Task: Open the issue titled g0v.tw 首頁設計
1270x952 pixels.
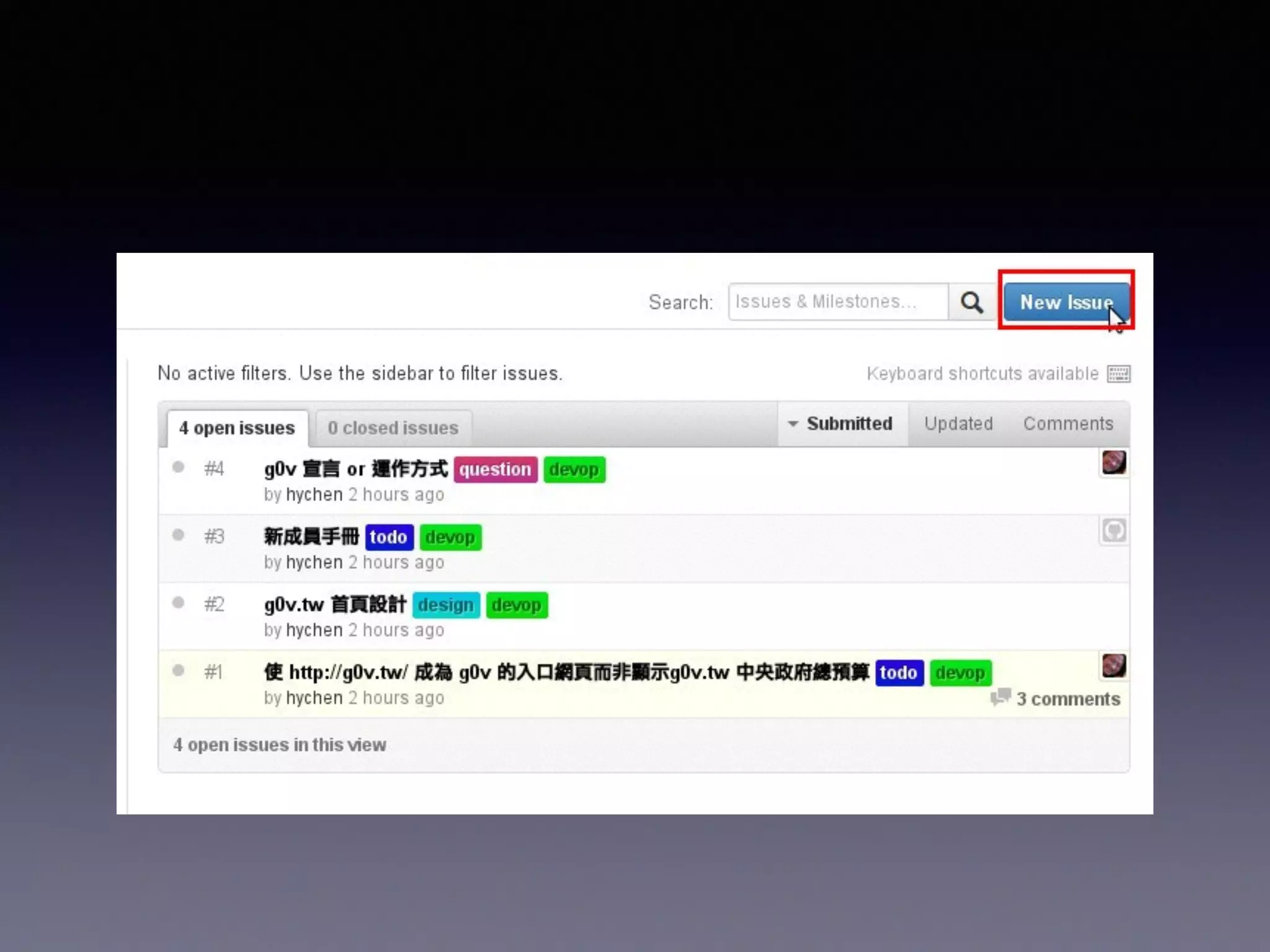Action: (335, 604)
